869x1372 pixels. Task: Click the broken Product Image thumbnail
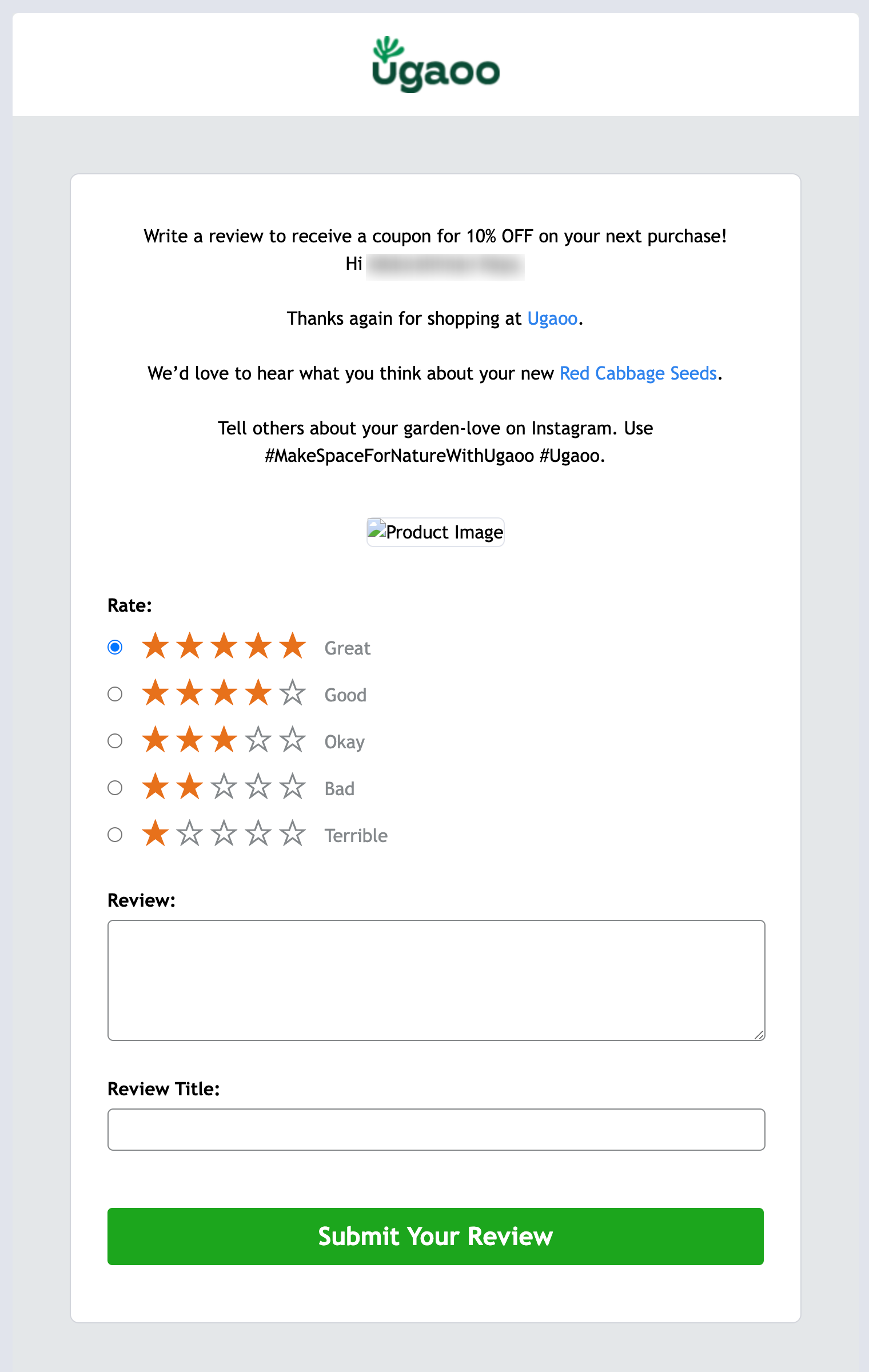pos(436,532)
